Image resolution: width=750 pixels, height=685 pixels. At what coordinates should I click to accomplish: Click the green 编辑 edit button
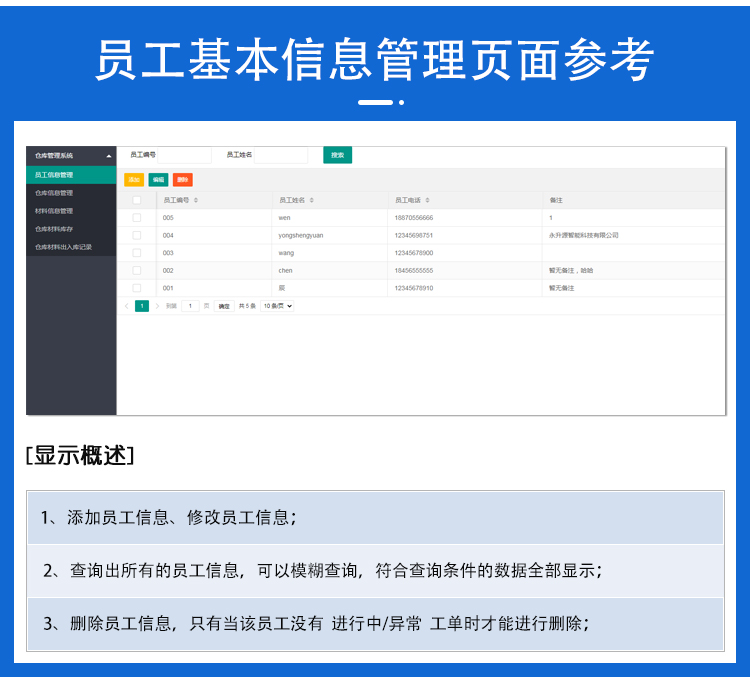click(158, 180)
